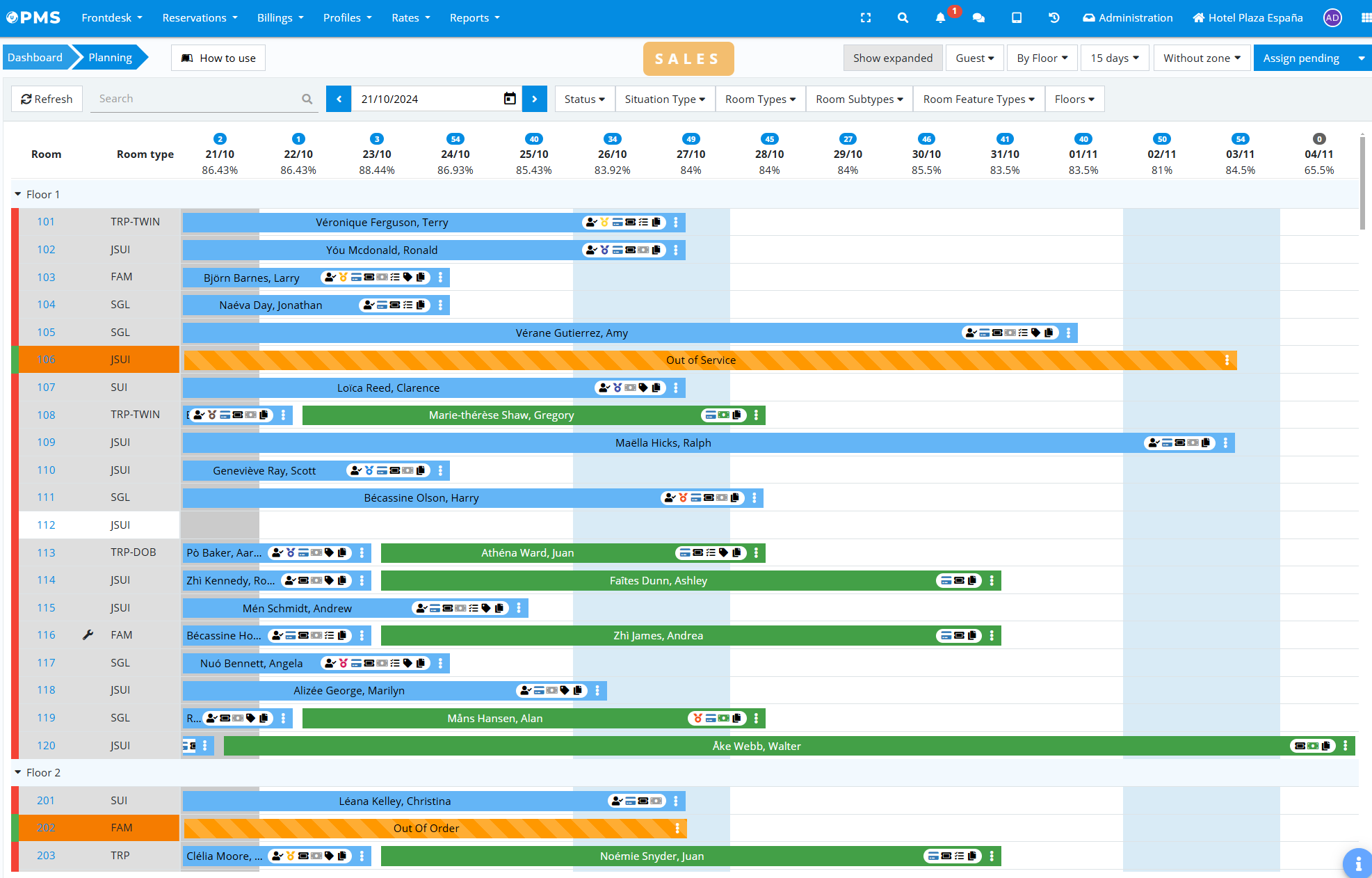
Task: Expand the 15 days range dropdown
Action: [x=1114, y=58]
